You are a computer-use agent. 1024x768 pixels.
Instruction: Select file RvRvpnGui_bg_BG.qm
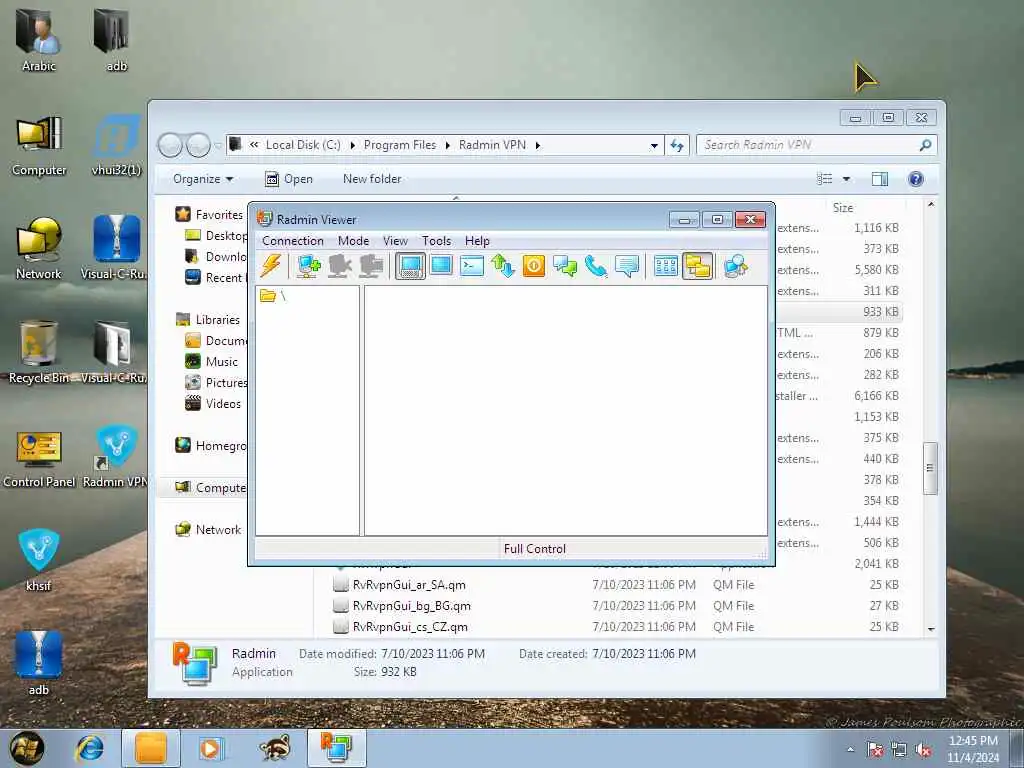[411, 605]
